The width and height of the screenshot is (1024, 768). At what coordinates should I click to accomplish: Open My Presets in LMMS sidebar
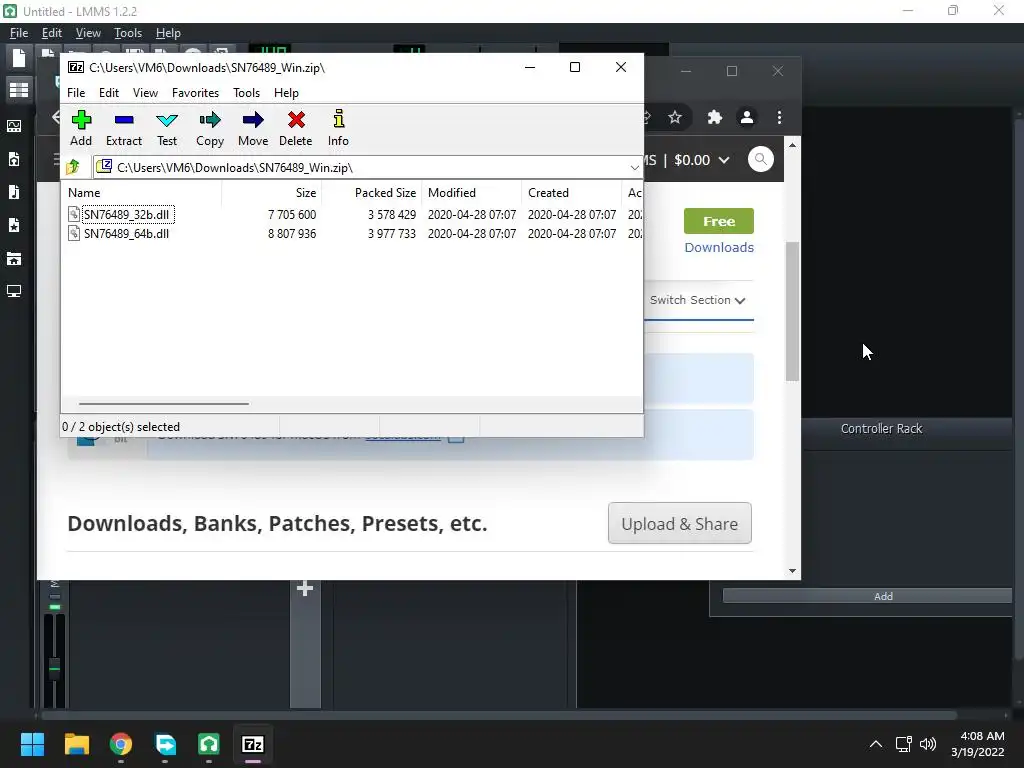14,225
